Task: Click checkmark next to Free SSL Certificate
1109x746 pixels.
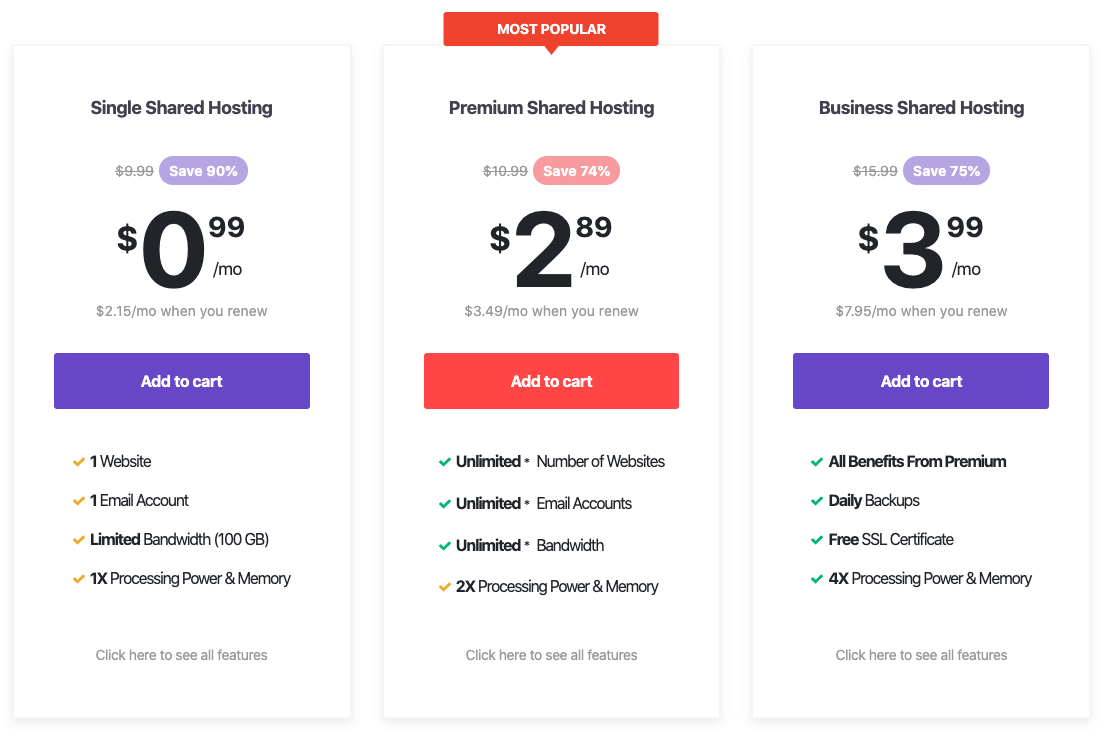Action: tap(817, 540)
